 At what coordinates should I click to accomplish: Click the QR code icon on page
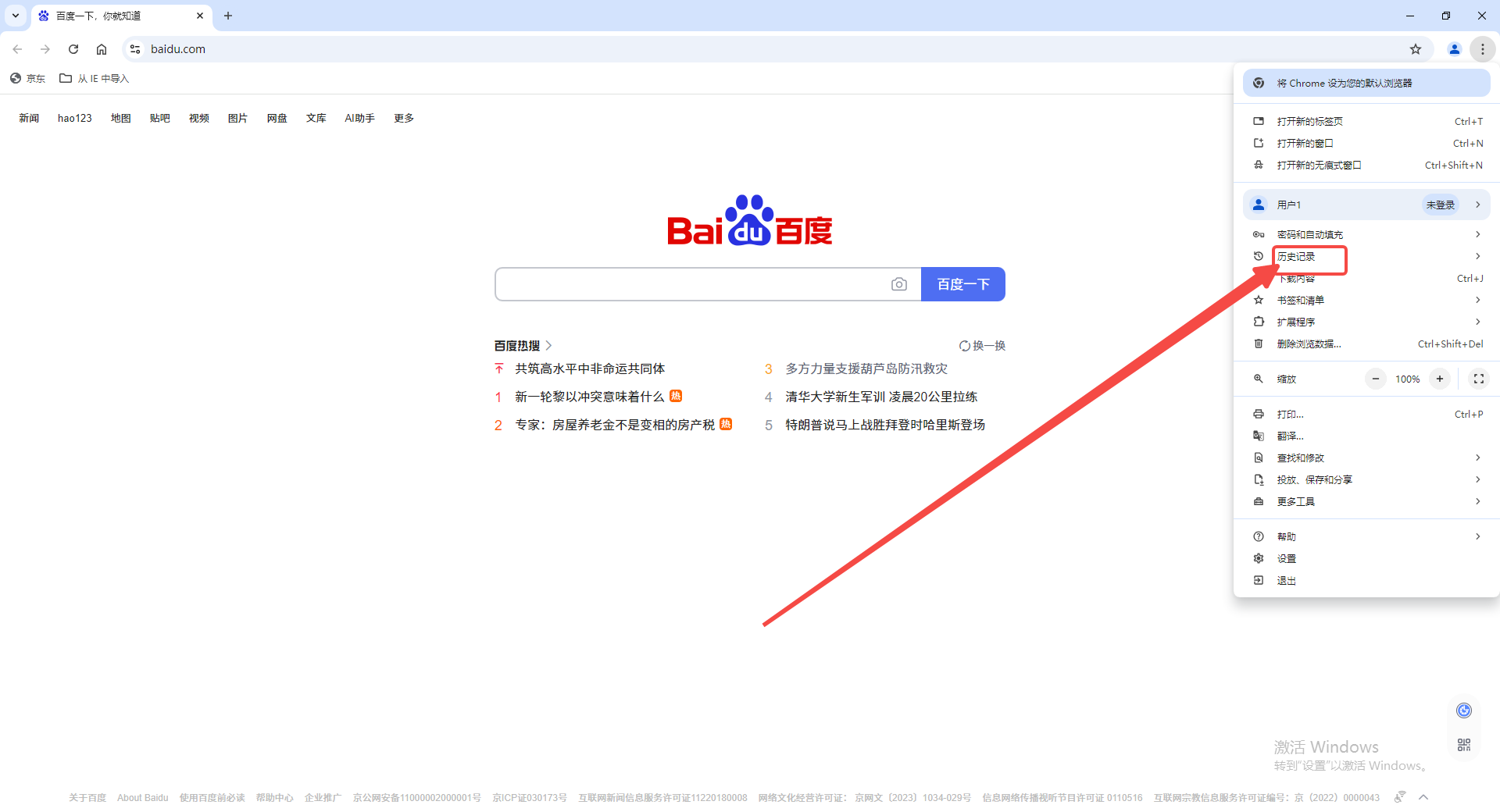click(1464, 745)
